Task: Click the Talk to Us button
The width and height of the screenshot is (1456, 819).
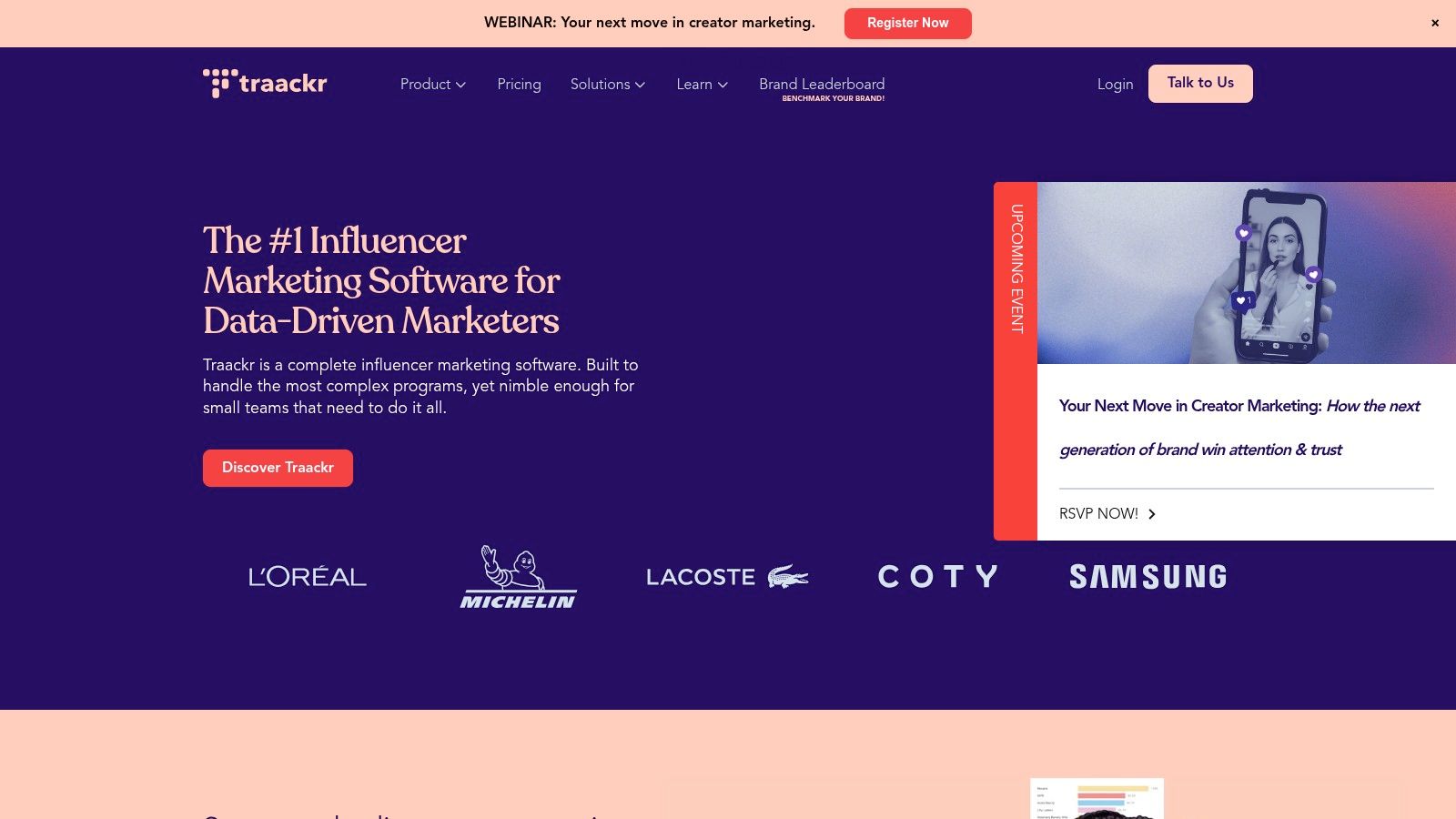Action: 1200,84
